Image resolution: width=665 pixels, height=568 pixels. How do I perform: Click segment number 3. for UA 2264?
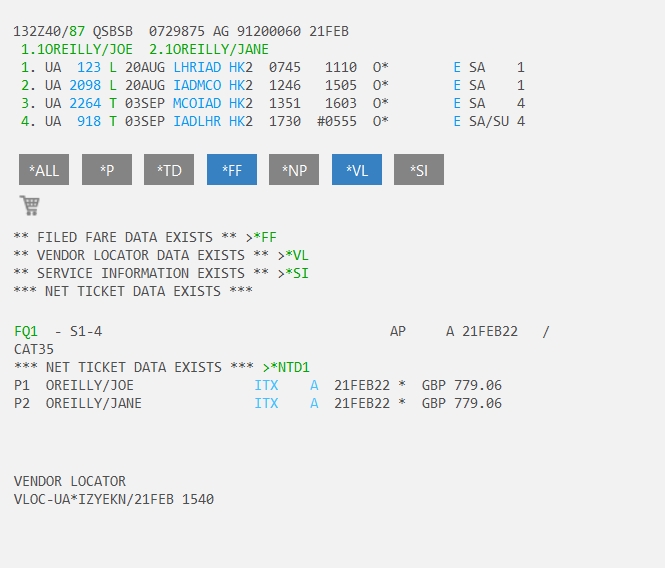click(28, 104)
